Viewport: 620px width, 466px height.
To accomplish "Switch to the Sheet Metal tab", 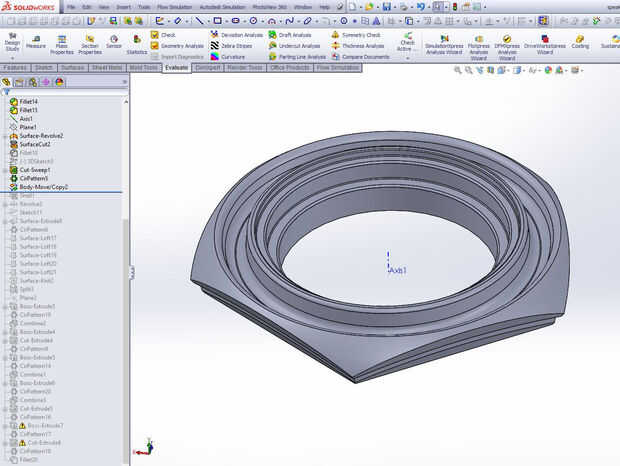I will 107,68.
